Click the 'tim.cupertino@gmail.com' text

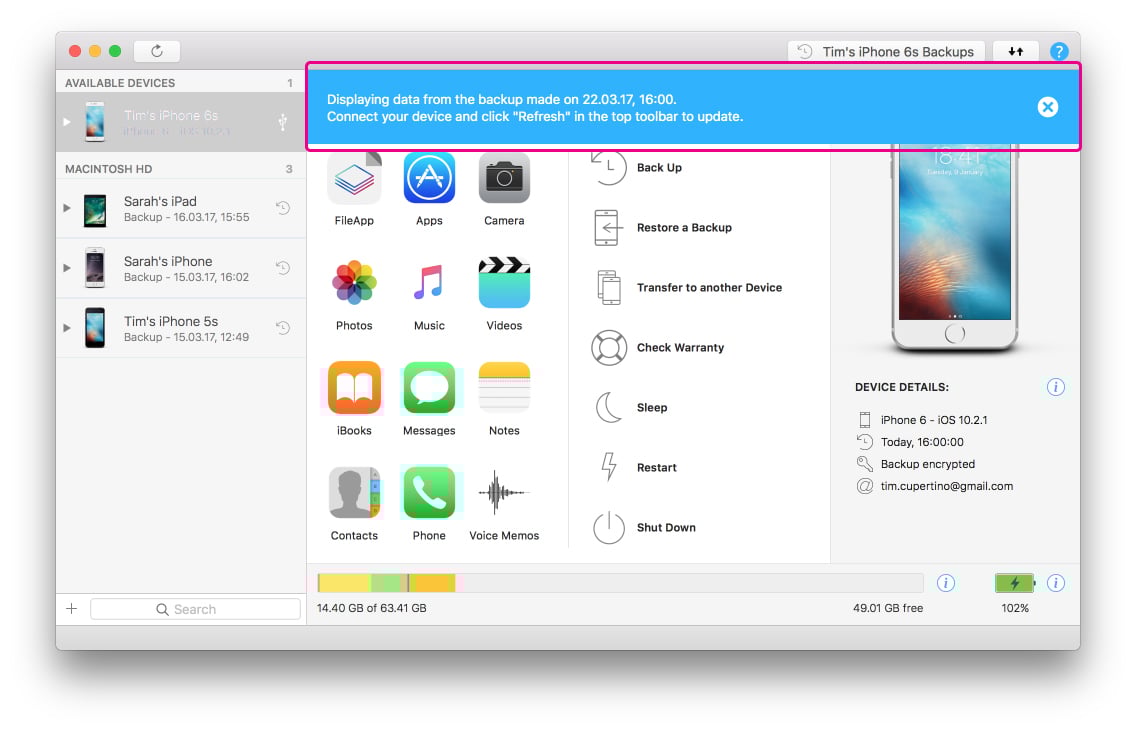pyautogui.click(x=946, y=486)
